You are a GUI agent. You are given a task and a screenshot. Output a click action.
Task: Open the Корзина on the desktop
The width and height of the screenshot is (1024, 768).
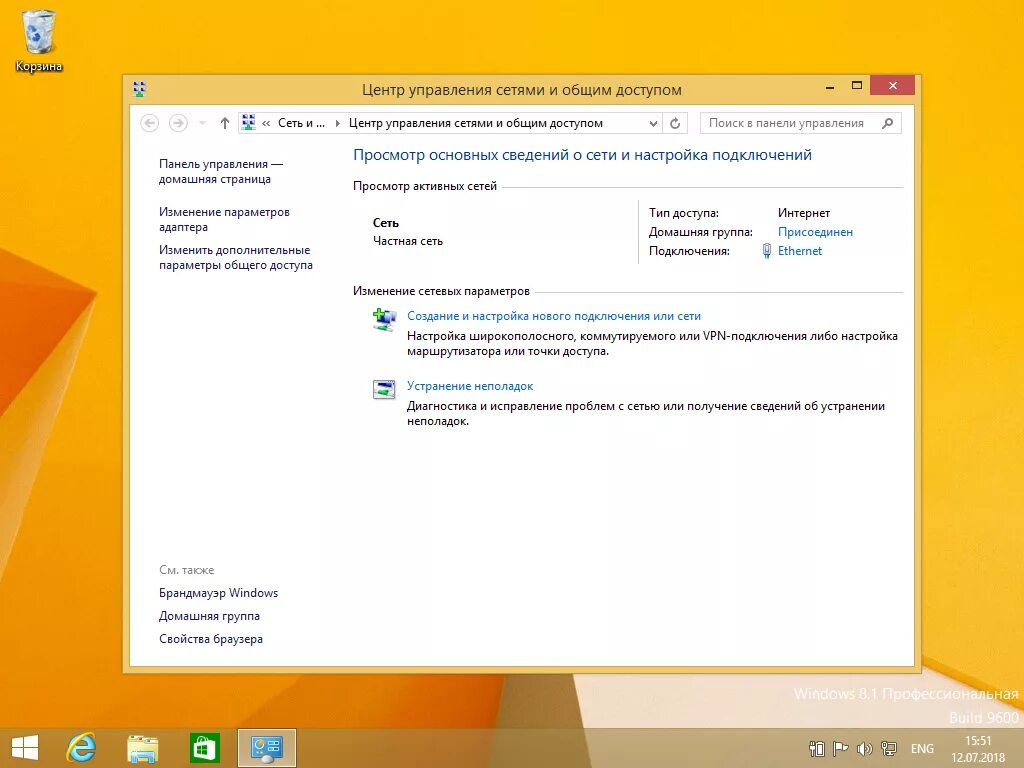pyautogui.click(x=38, y=33)
